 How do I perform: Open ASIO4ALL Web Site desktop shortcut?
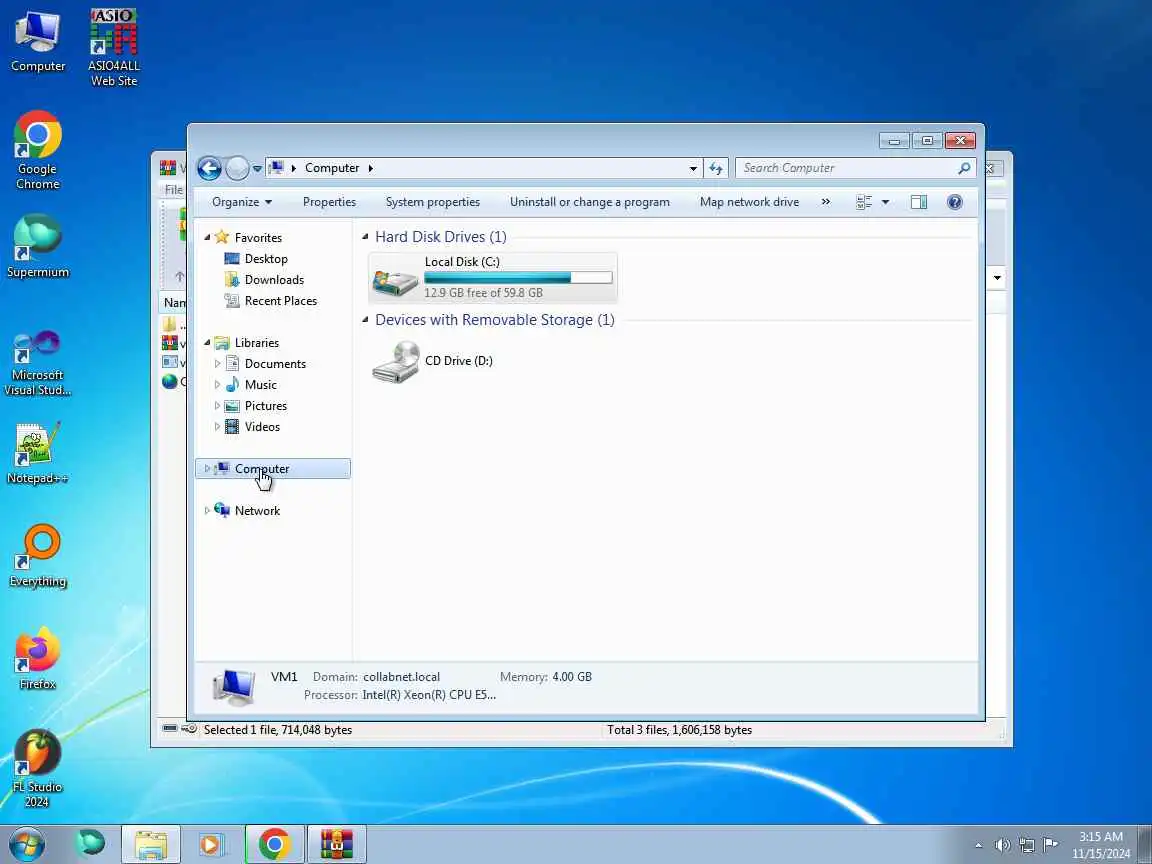[114, 48]
